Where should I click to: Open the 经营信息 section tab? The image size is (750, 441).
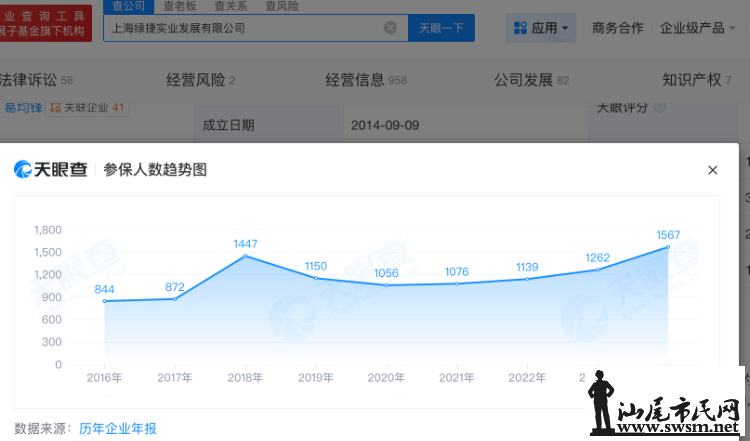(366, 80)
